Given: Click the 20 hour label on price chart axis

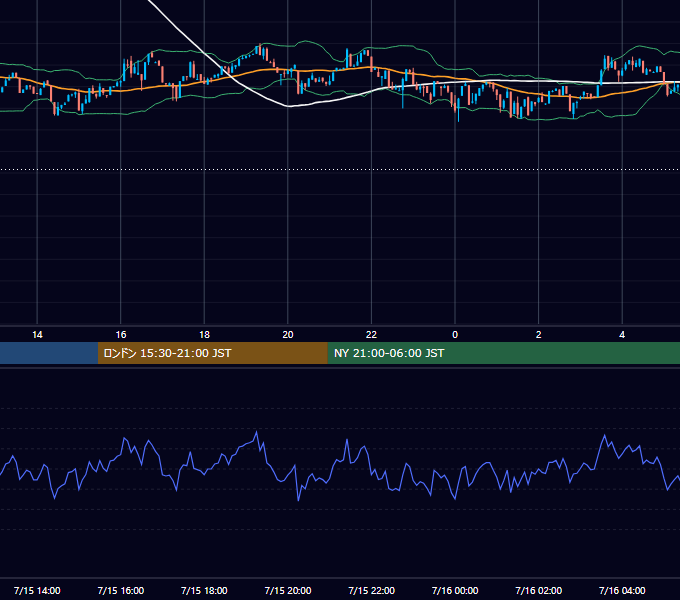Looking at the screenshot, I should point(288,335).
